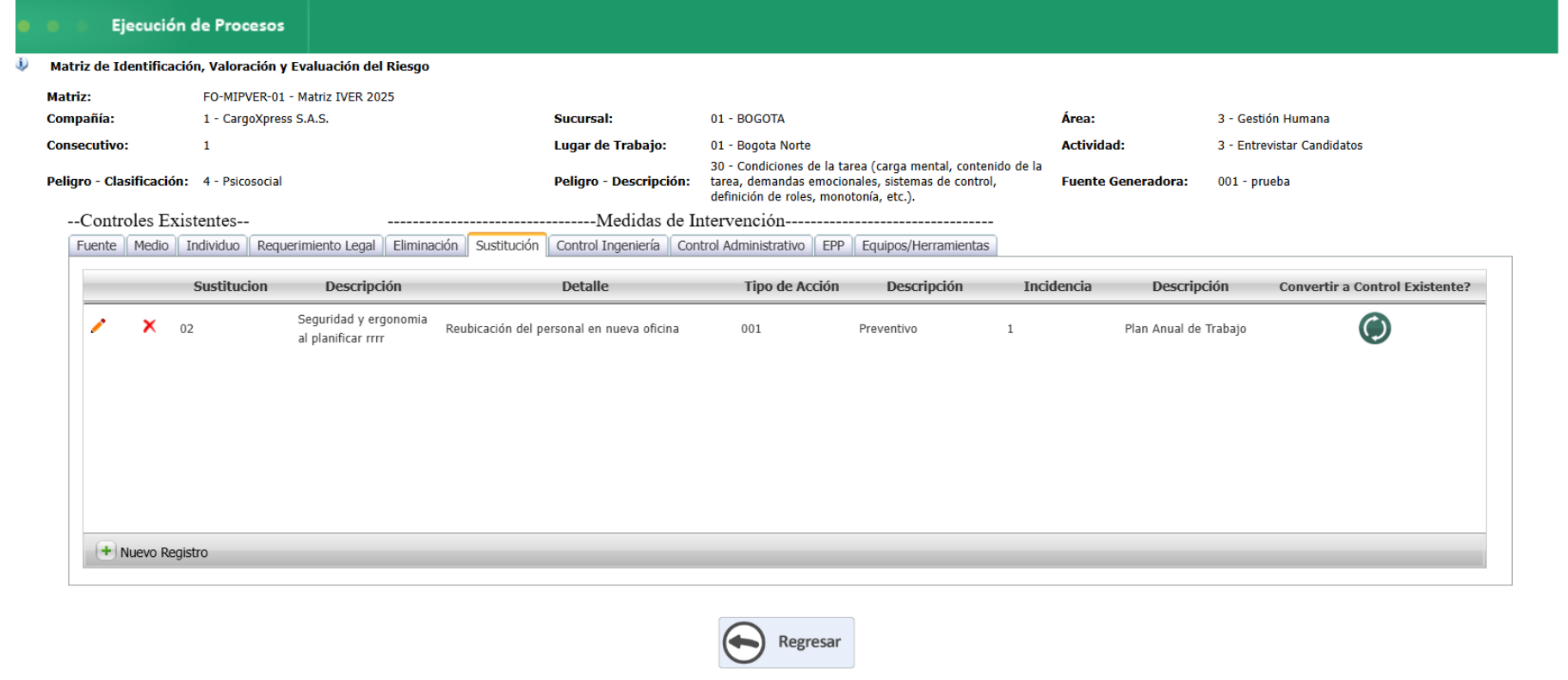Select the Sustitución tab
The height and width of the screenshot is (680, 1568).
point(507,245)
